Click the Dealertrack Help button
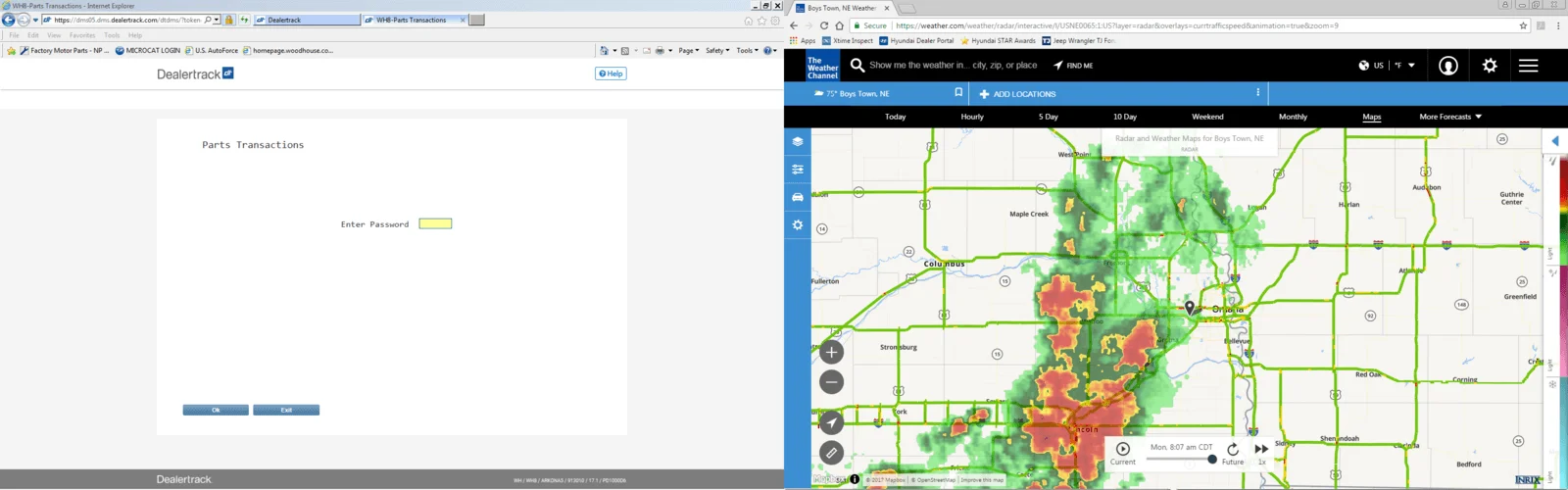 (611, 73)
